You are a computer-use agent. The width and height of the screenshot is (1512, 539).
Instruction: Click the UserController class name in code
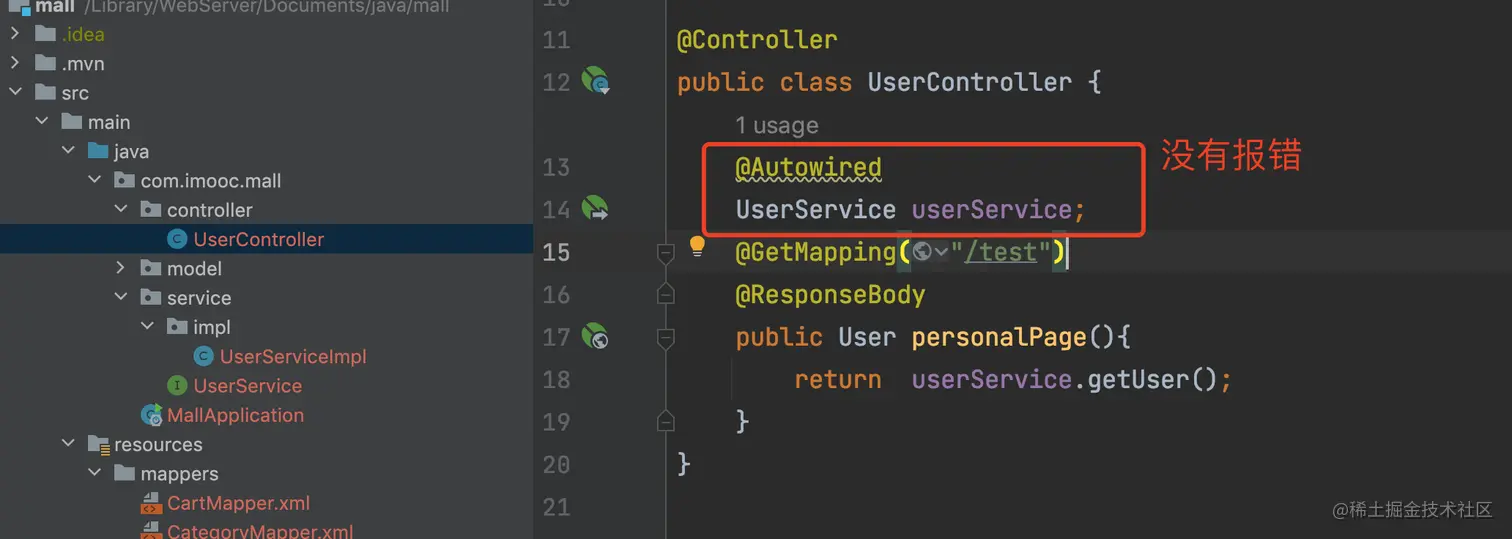[x=970, y=82]
